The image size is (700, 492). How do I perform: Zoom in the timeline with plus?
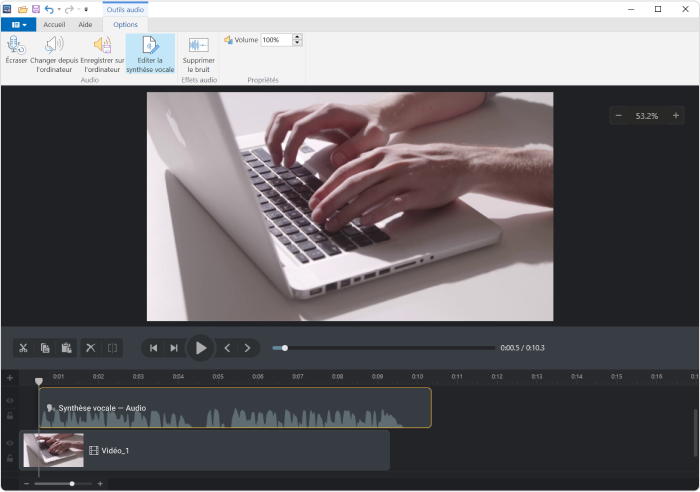[x=100, y=484]
